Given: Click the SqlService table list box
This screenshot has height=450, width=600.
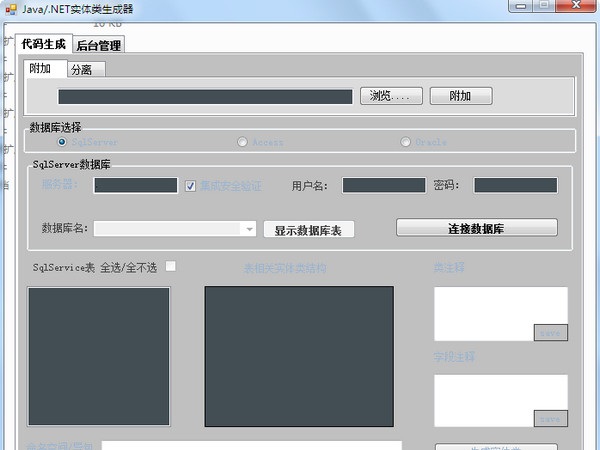Looking at the screenshot, I should 99,357.
